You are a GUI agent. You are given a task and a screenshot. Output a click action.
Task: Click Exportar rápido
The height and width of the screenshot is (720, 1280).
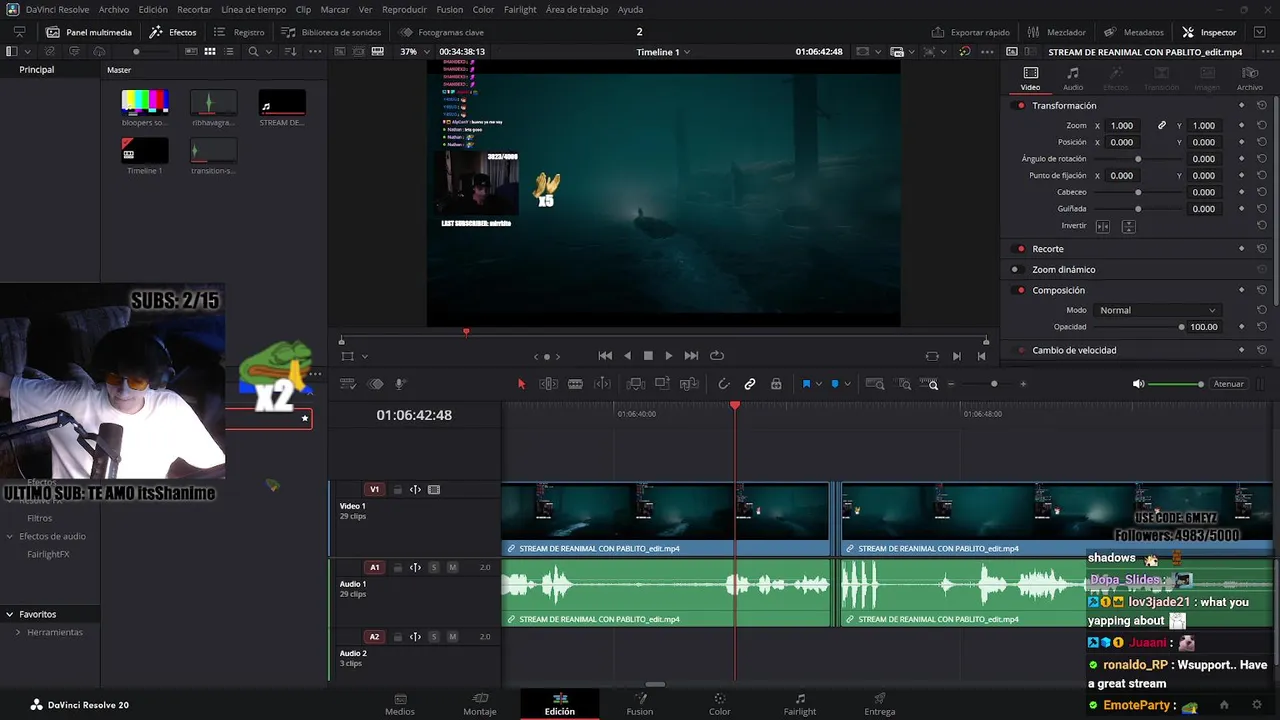click(970, 32)
